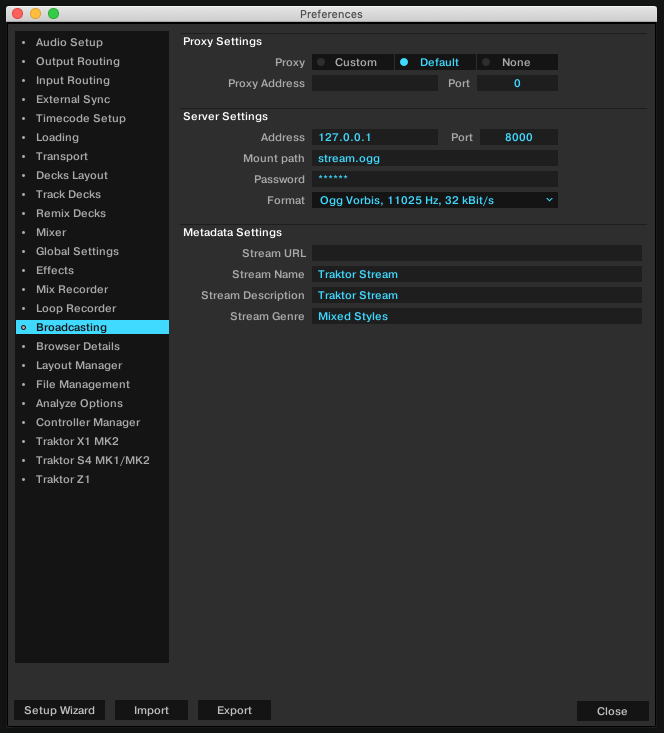Viewport: 664px width, 733px height.
Task: Select the Default proxy radio option
Action: pyautogui.click(x=435, y=62)
